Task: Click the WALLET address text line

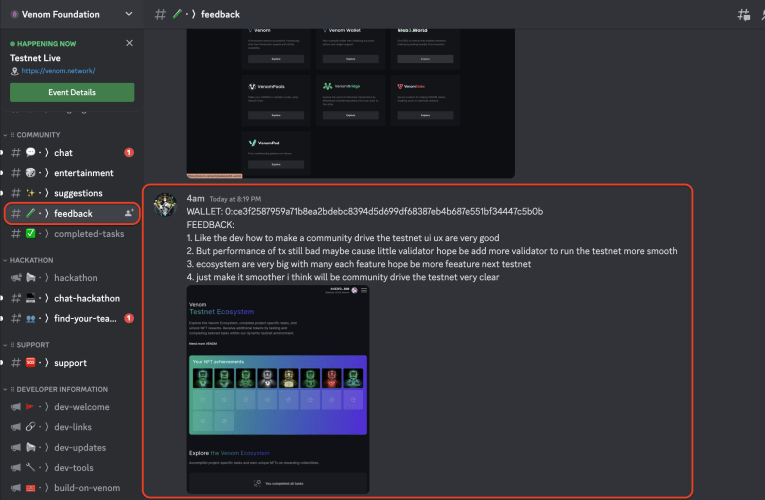Action: click(364, 211)
